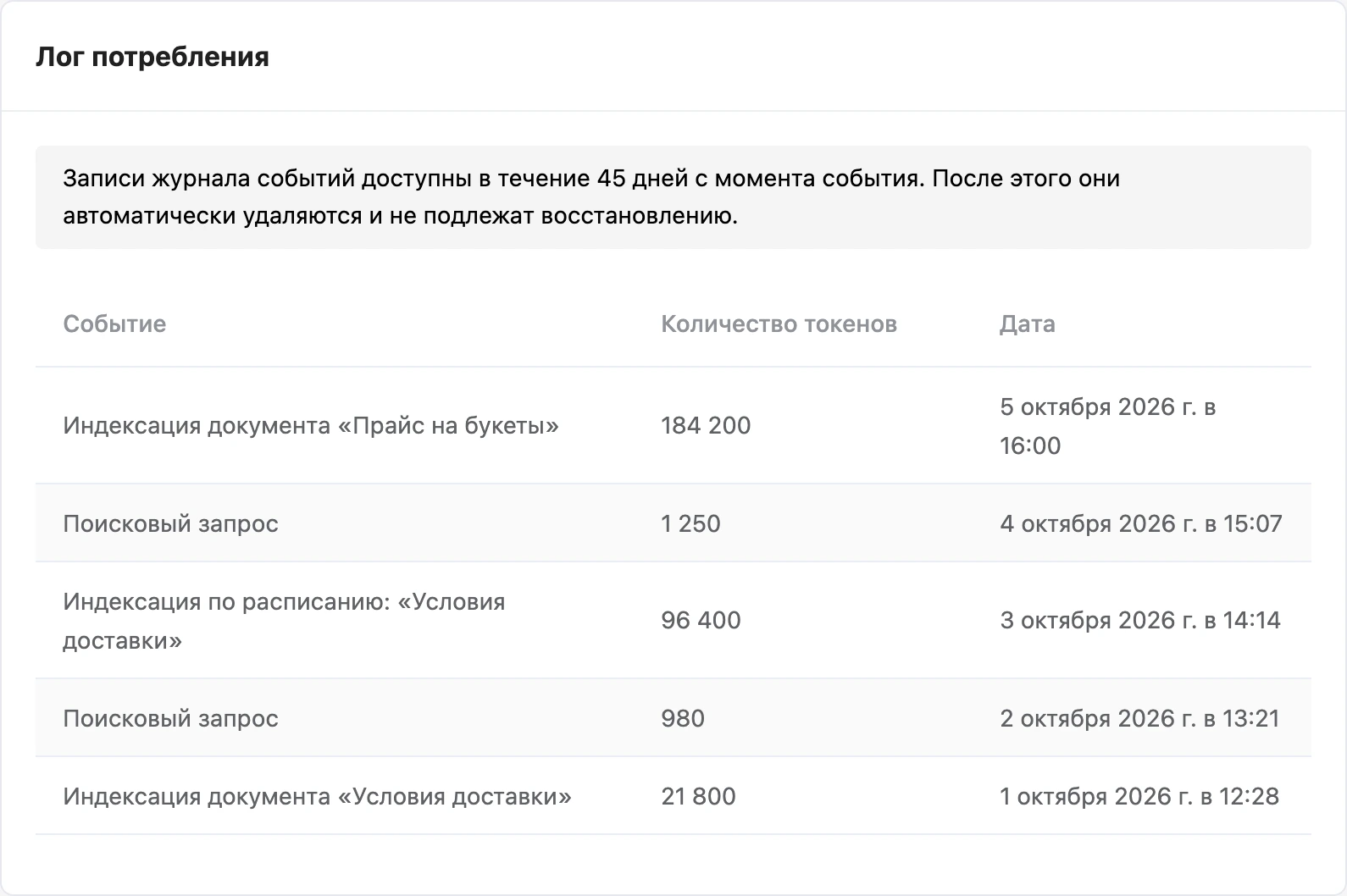Click the date 5 октября 2026 г. в 16:00

tap(1108, 426)
